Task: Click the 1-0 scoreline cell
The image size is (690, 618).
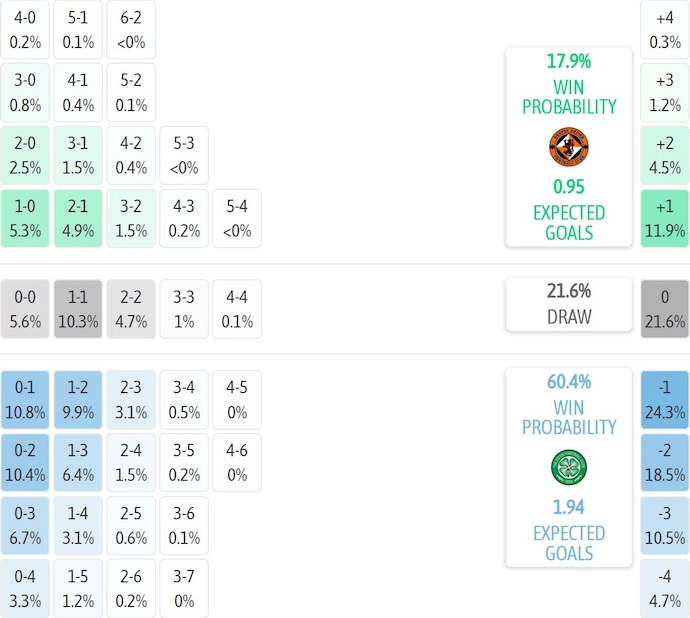Action: click(x=25, y=219)
